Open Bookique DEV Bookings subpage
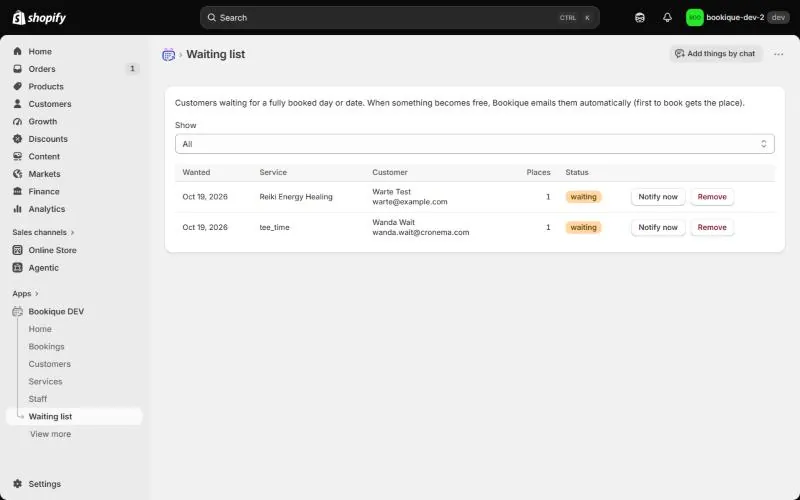800x500 pixels. 46,346
